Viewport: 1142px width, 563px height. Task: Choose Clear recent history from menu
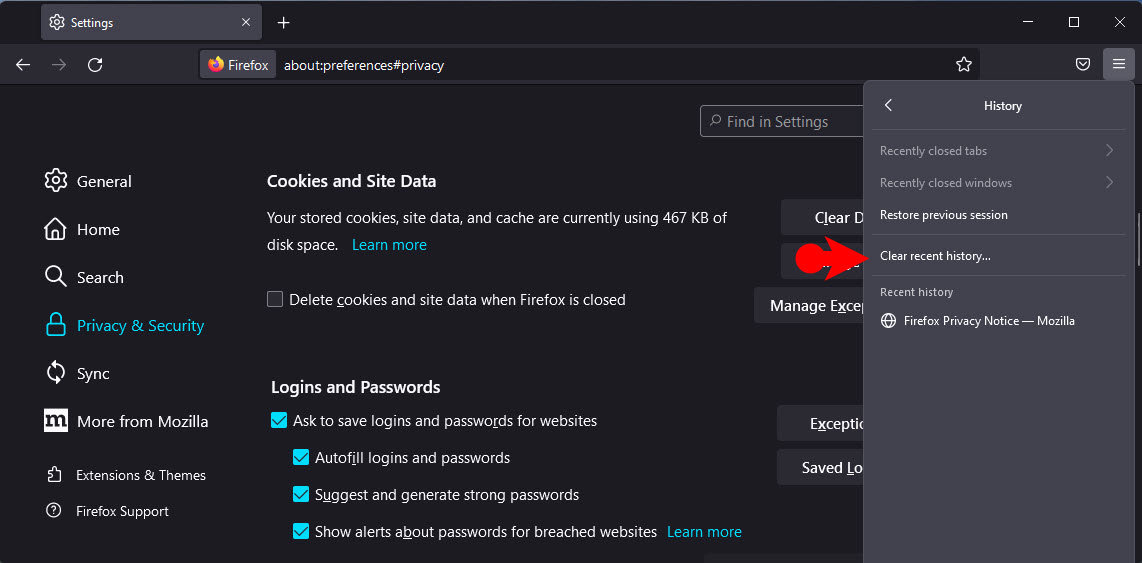pyautogui.click(x=999, y=256)
